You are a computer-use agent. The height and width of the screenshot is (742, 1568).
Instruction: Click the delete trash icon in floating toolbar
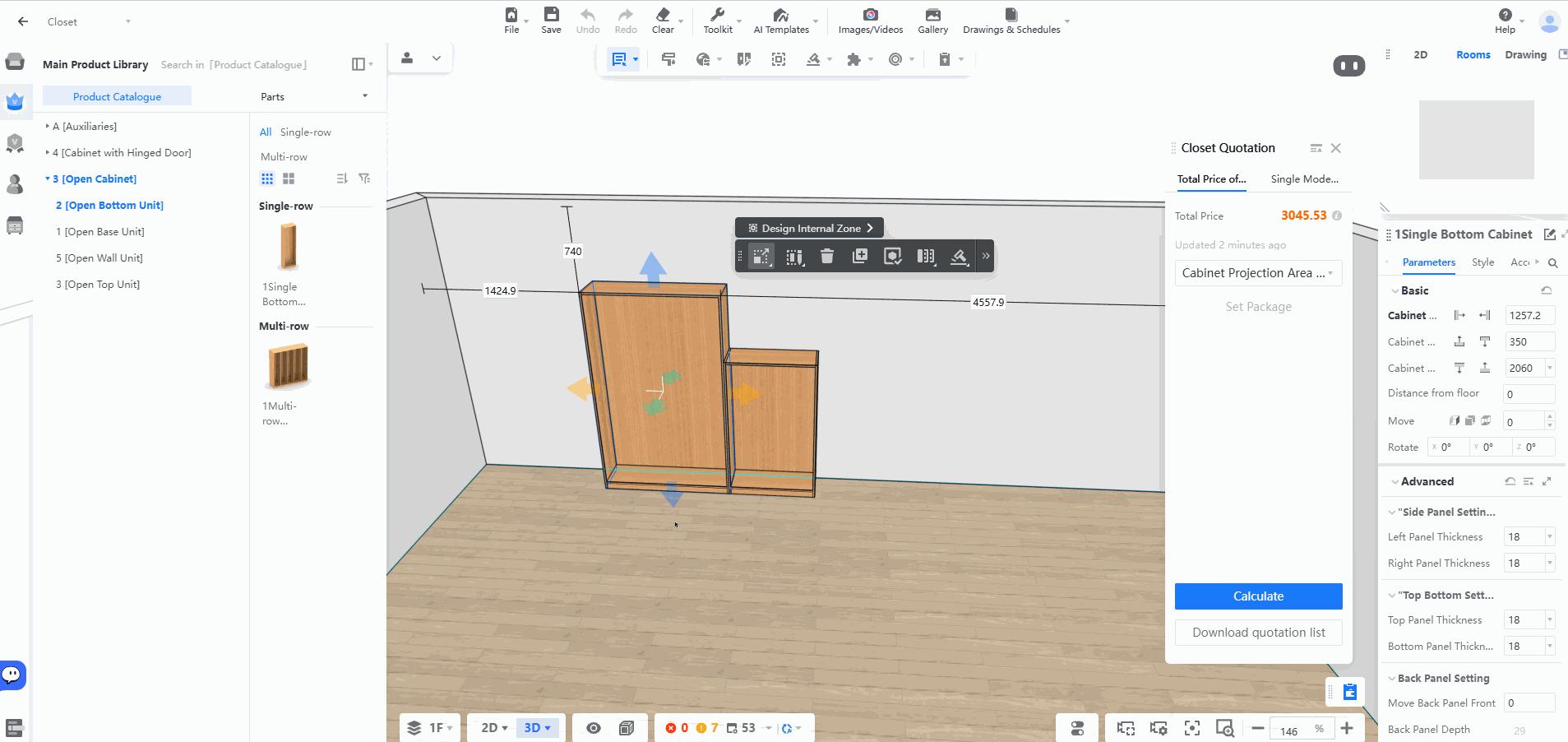[827, 256]
